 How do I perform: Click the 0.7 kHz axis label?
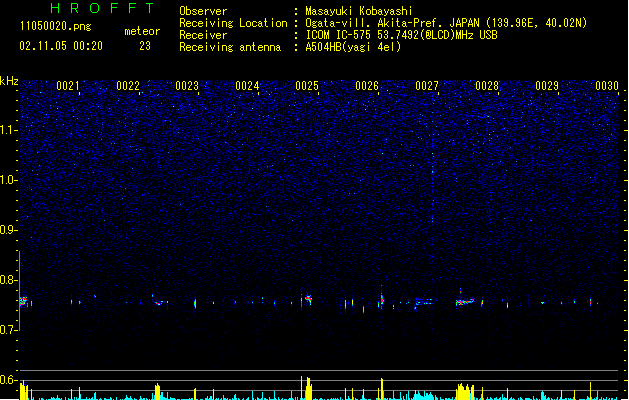[9, 330]
